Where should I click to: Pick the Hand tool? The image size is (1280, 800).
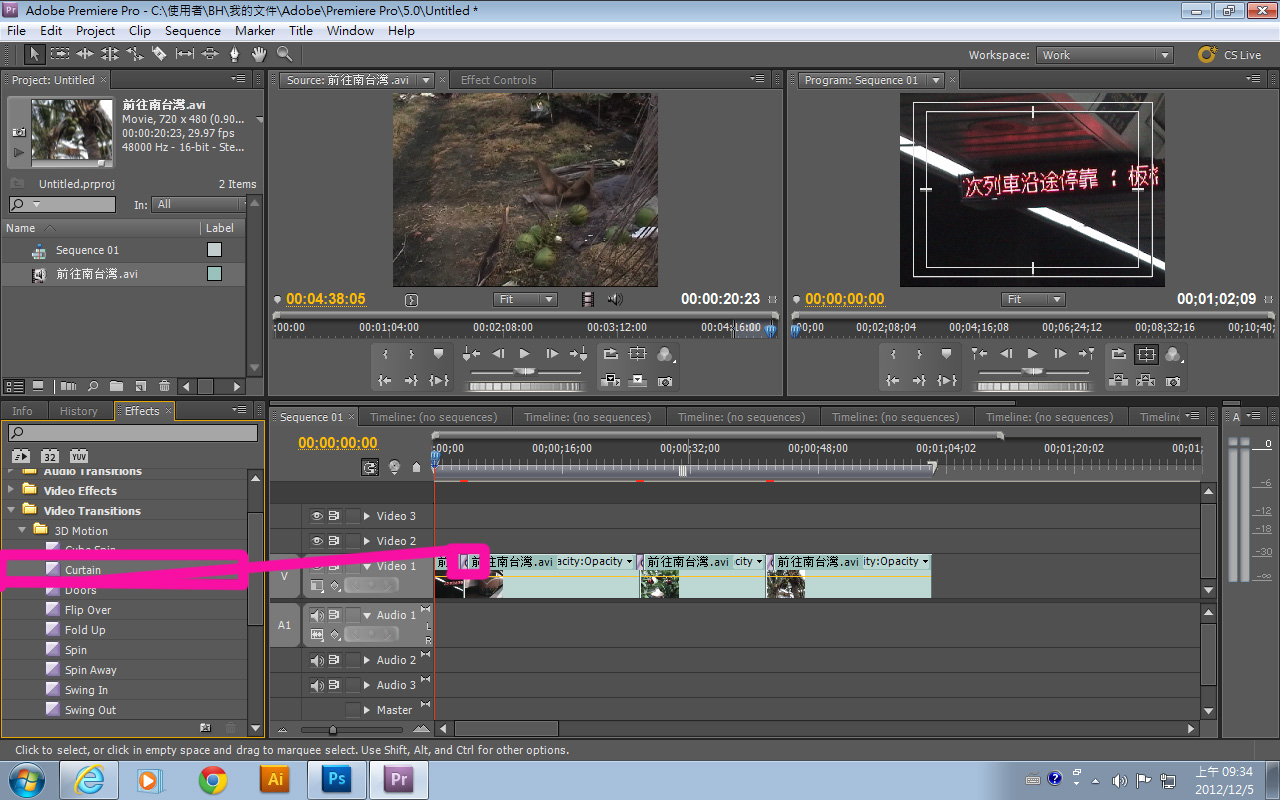(x=259, y=55)
